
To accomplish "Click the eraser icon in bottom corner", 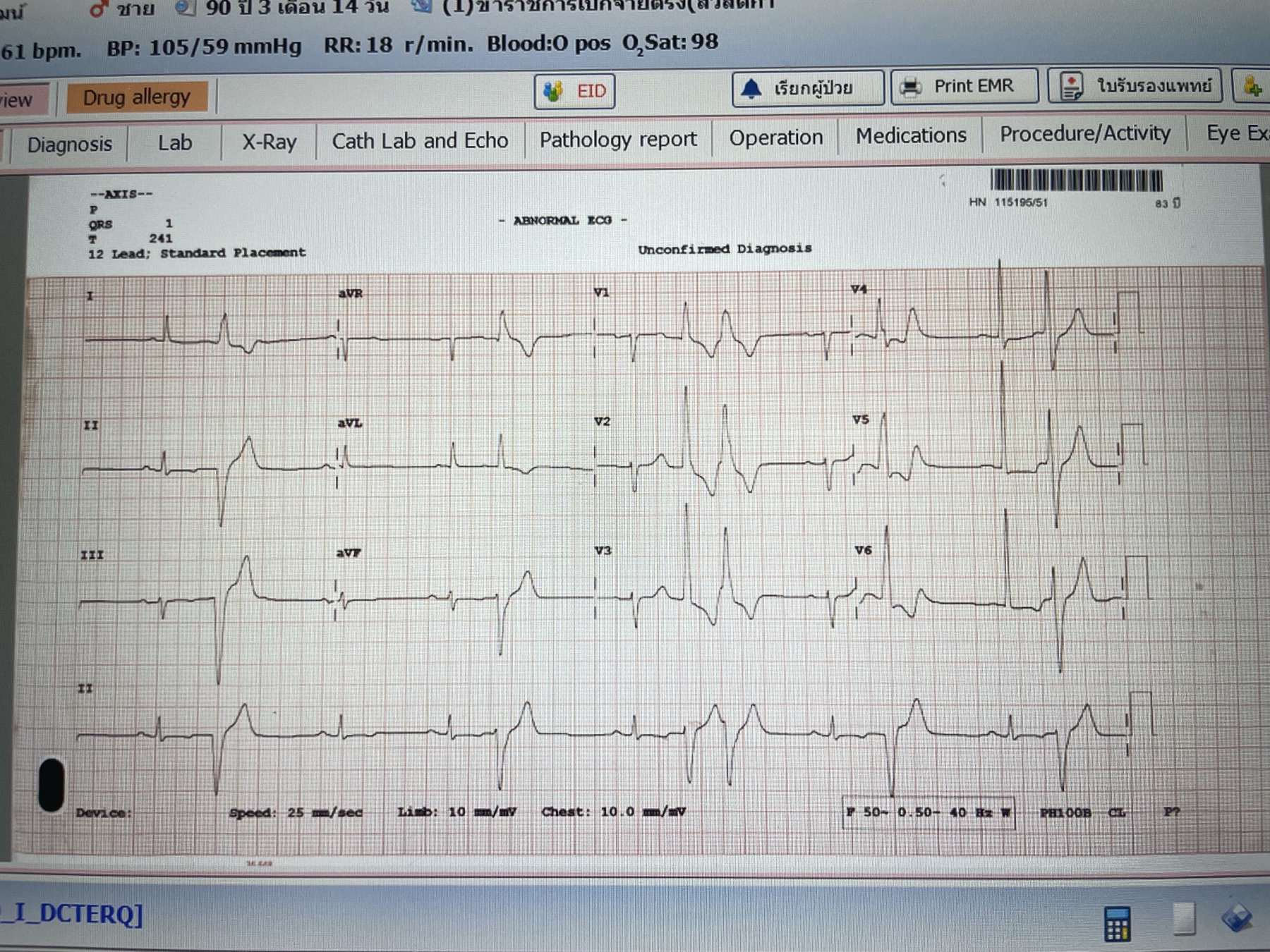I will [1236, 917].
